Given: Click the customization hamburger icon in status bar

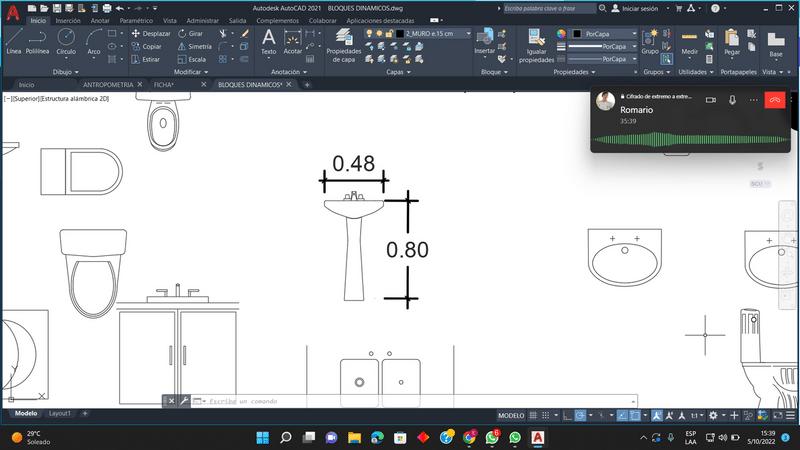Looking at the screenshot, I should (x=790, y=415).
